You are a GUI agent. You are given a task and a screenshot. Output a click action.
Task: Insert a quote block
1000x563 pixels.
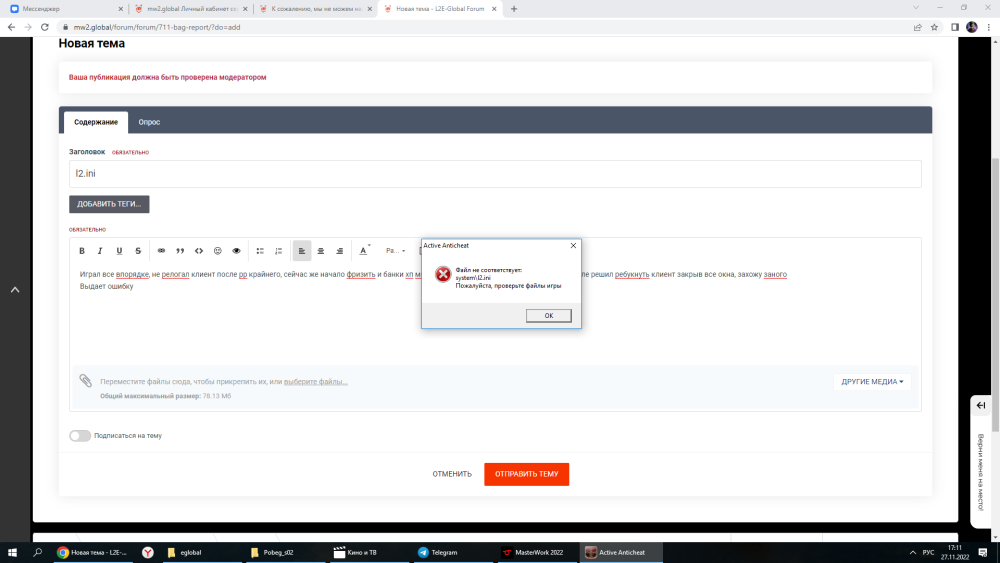[180, 251]
